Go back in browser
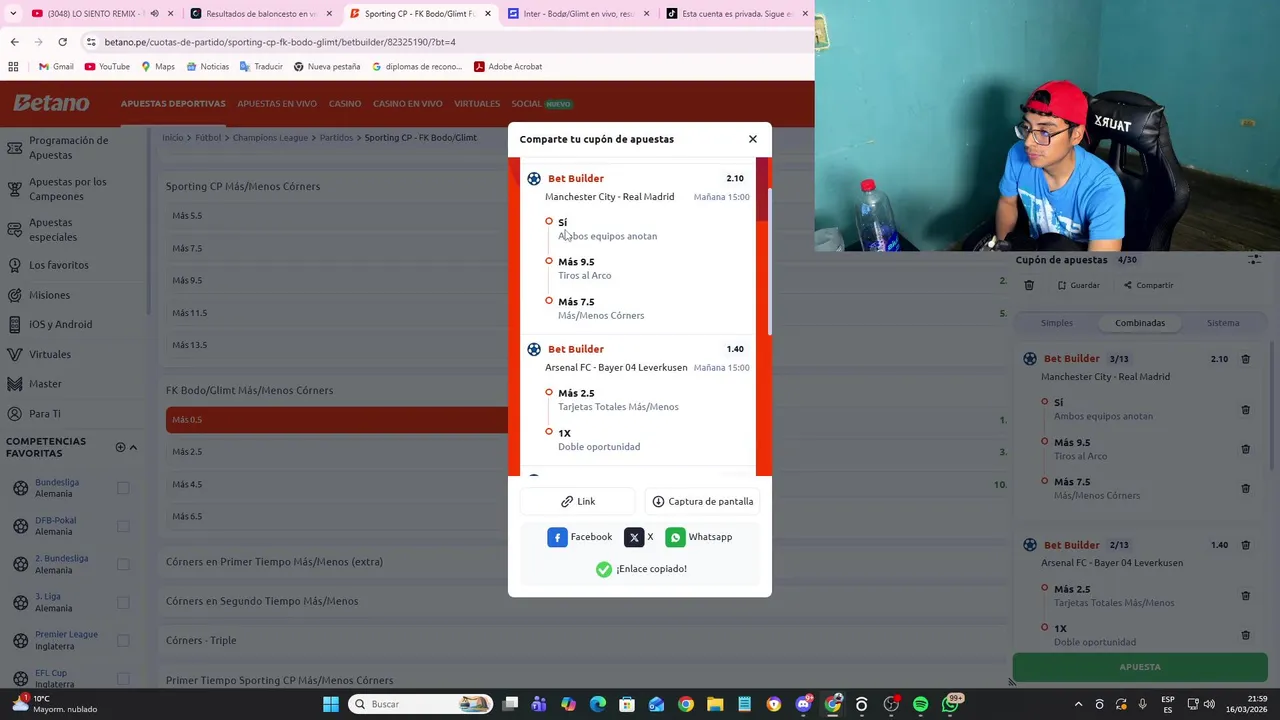The width and height of the screenshot is (1280, 720). tap(14, 42)
